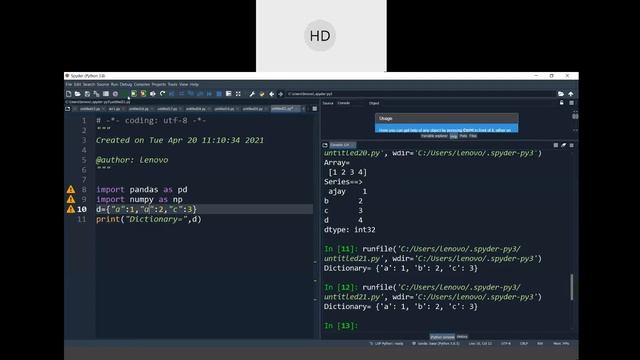This screenshot has height=360, width=640.
Task: Open the Tools menu
Action: tap(173, 84)
